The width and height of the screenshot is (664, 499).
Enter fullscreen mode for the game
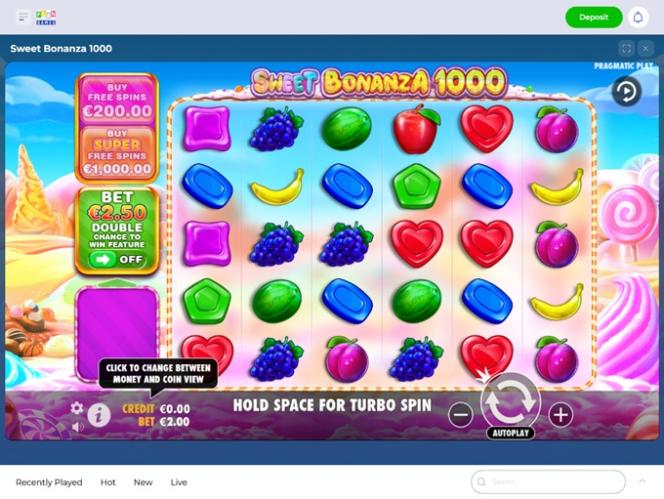click(626, 49)
